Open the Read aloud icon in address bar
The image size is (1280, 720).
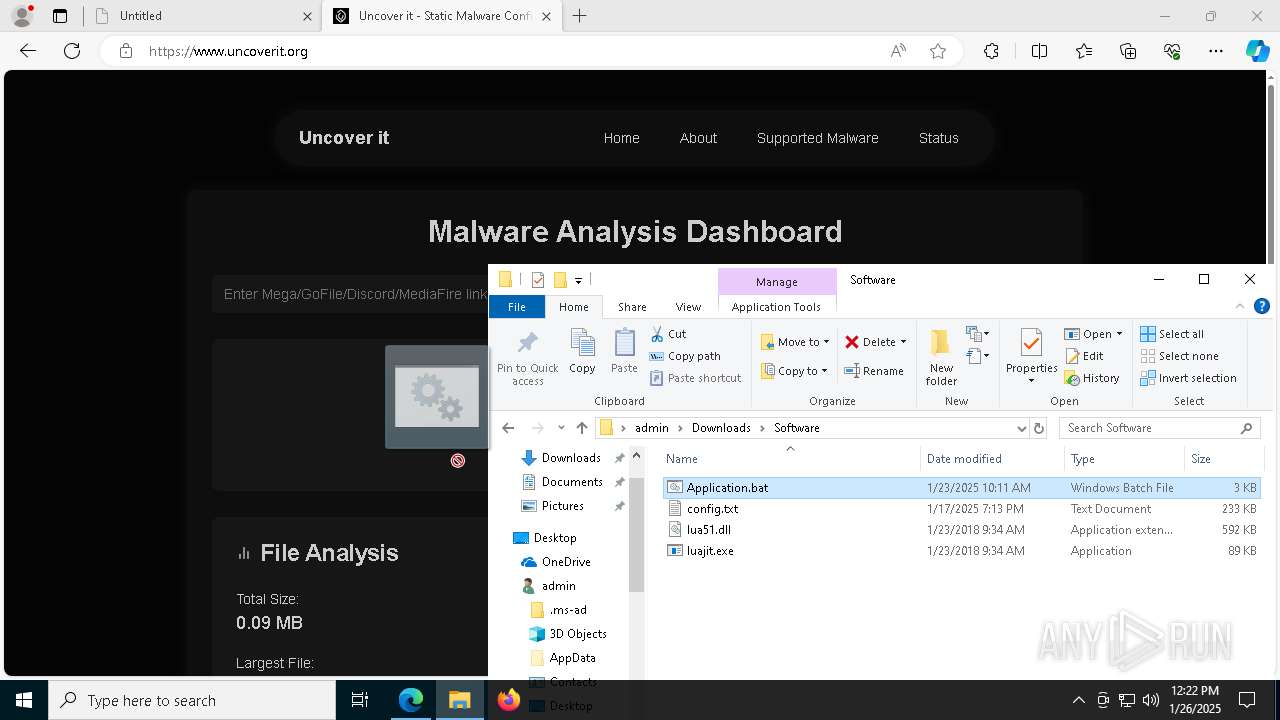pos(898,51)
